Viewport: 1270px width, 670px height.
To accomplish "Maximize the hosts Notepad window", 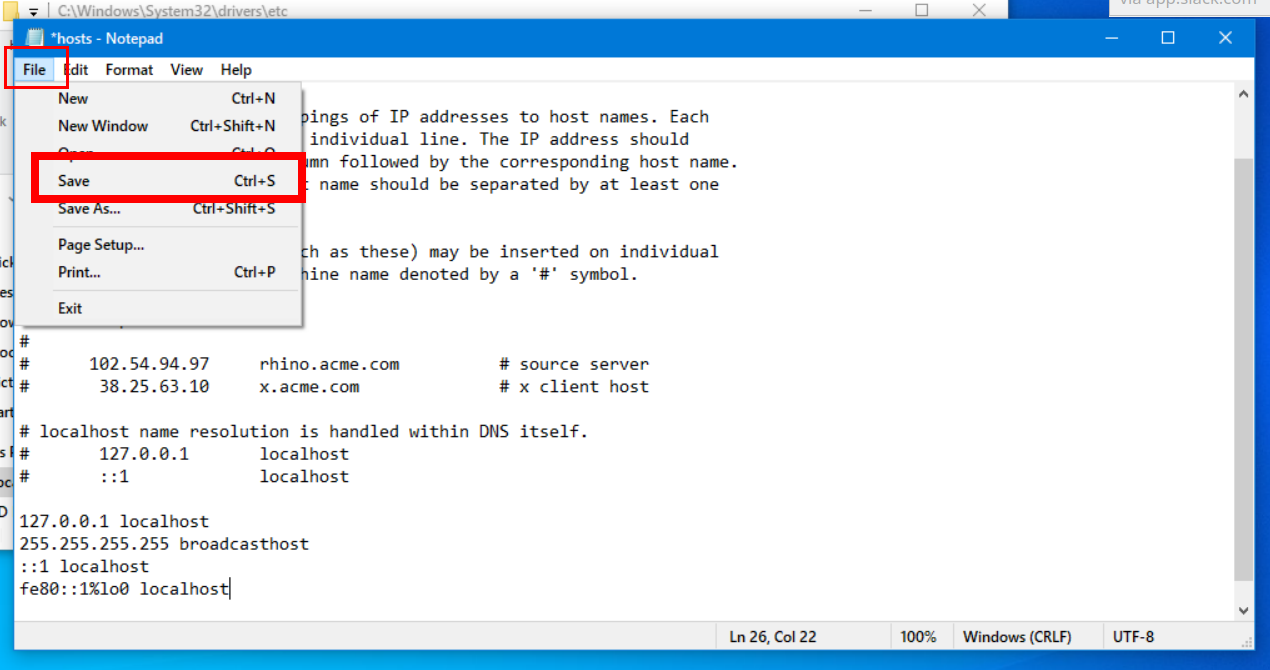I will (1167, 38).
